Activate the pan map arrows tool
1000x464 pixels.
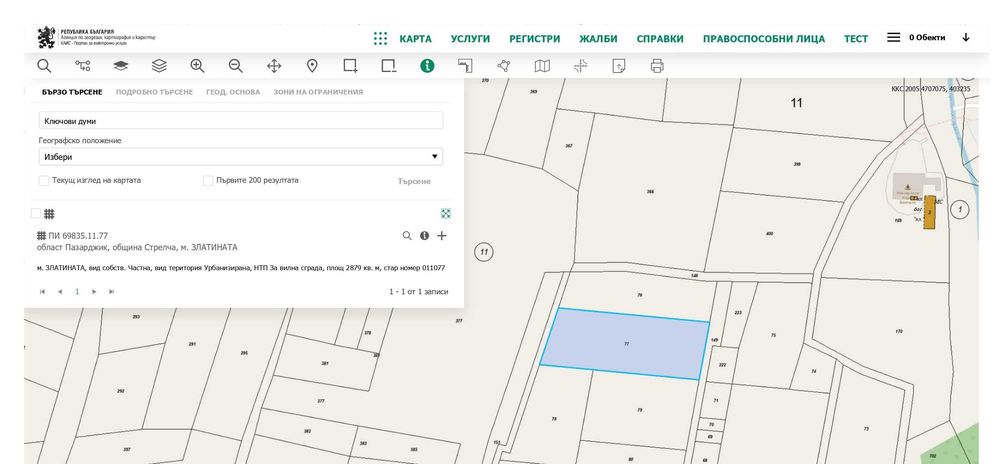[x=274, y=66]
